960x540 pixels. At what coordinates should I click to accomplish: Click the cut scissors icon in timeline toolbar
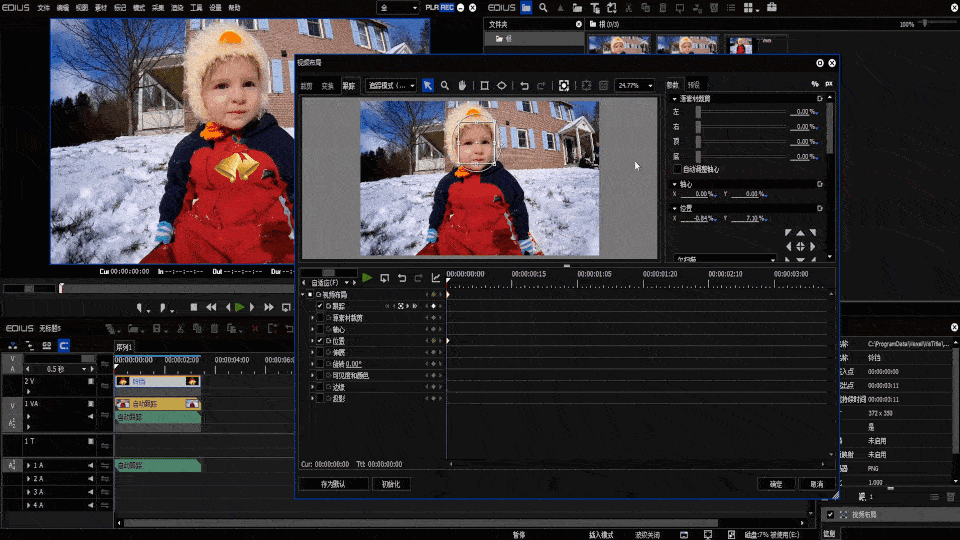pyautogui.click(x=181, y=329)
